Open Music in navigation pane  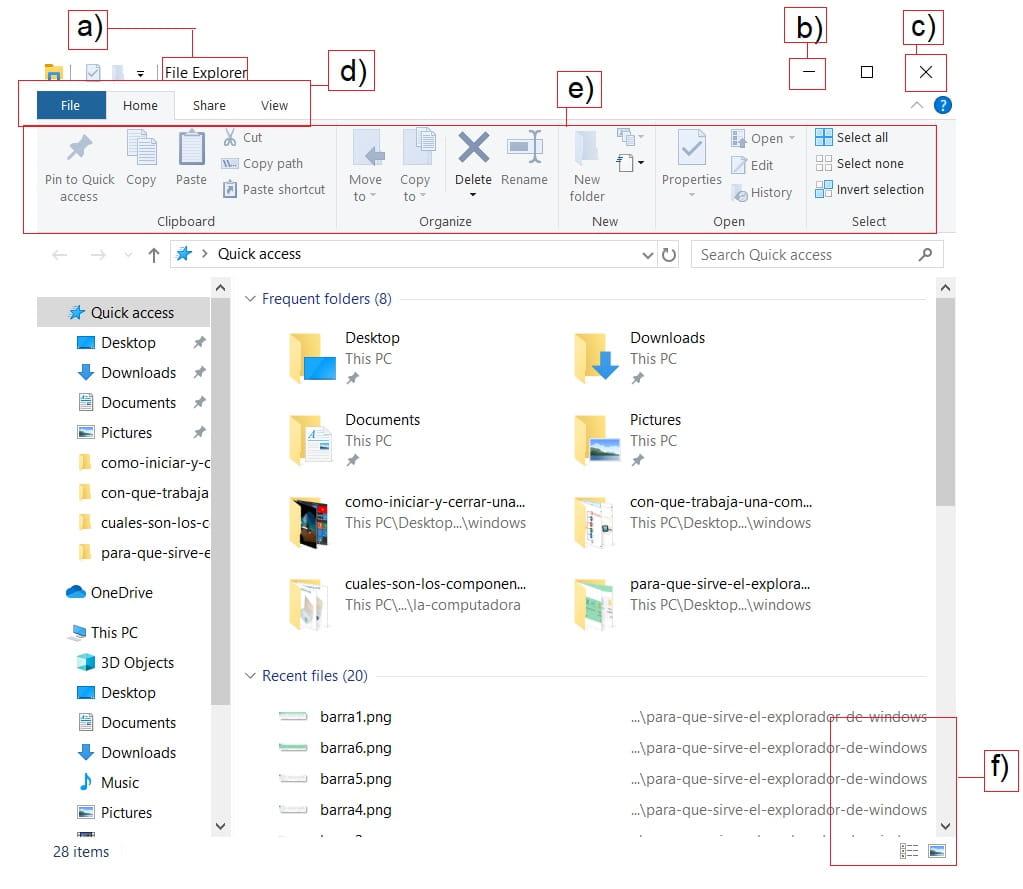coord(108,783)
